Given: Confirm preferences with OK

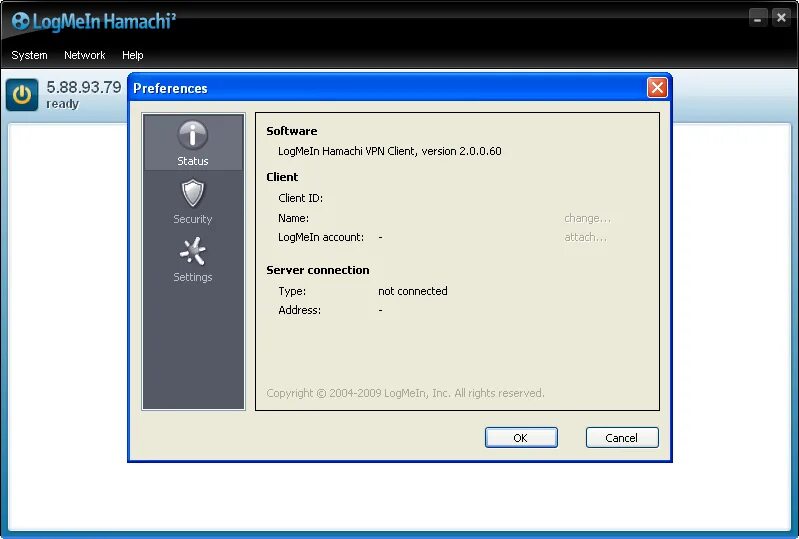Looking at the screenshot, I should click(x=521, y=438).
